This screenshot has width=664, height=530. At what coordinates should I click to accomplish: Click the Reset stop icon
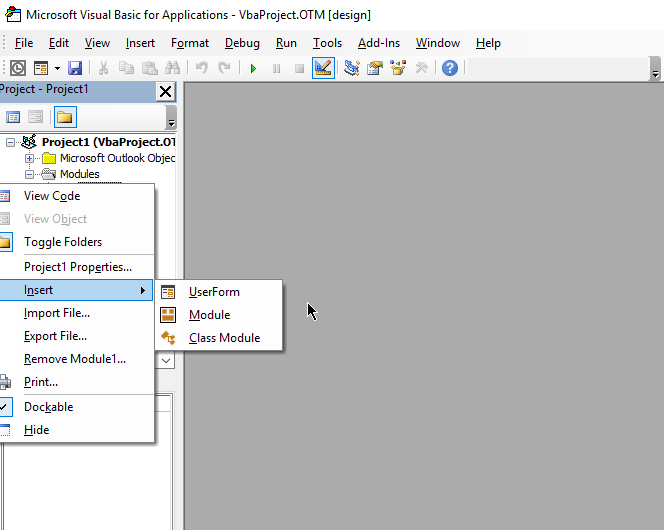[299, 68]
